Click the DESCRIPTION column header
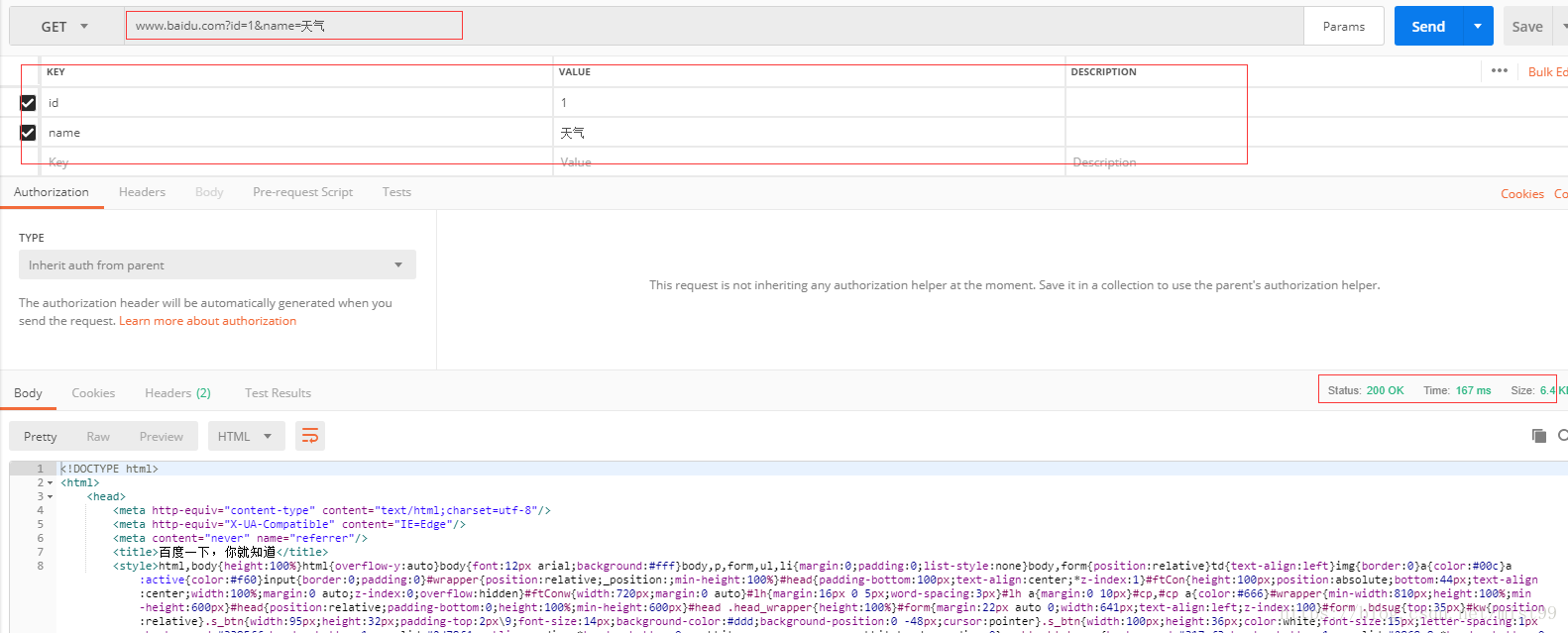 [x=1103, y=72]
